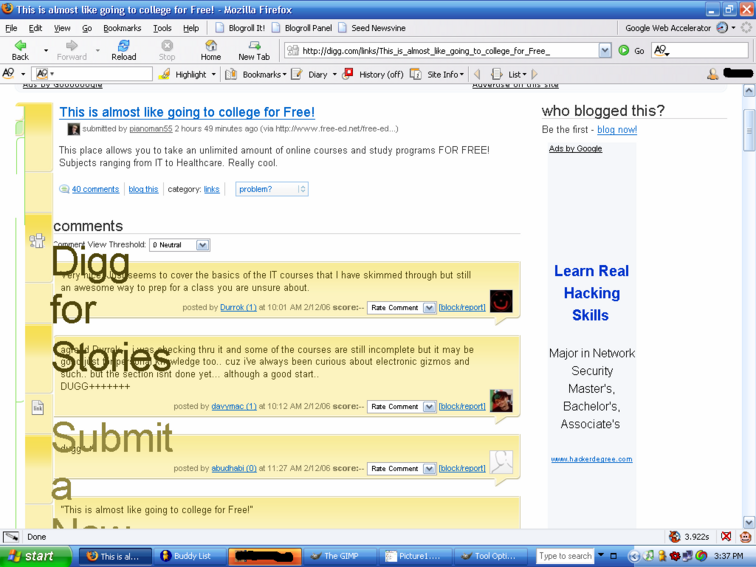Open the View menu
This screenshot has width=756, height=567.
[62, 28]
